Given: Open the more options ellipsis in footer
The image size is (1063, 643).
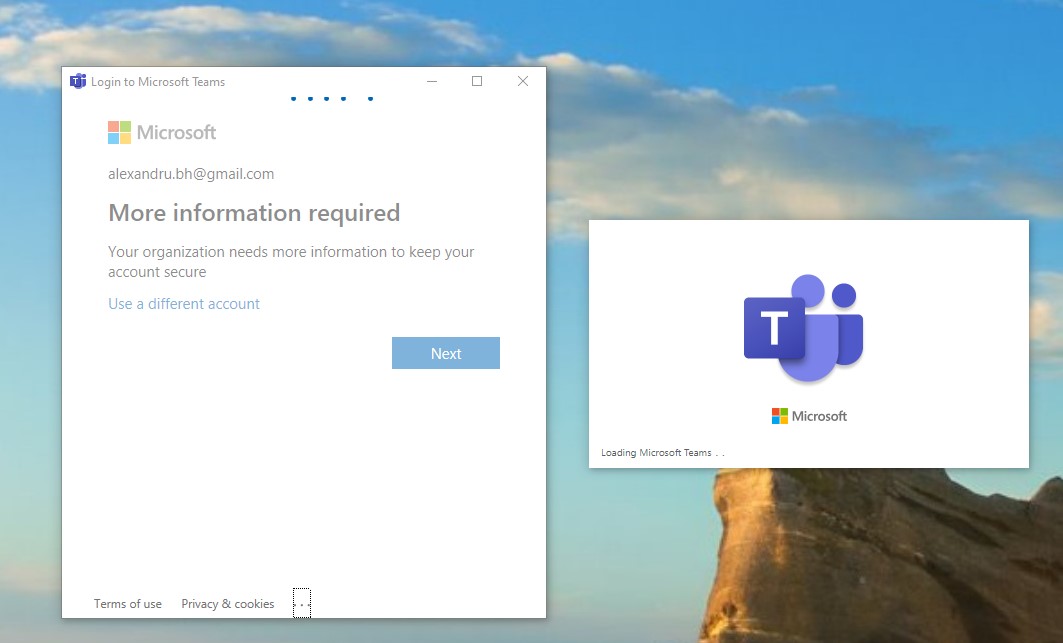Looking at the screenshot, I should click(302, 603).
